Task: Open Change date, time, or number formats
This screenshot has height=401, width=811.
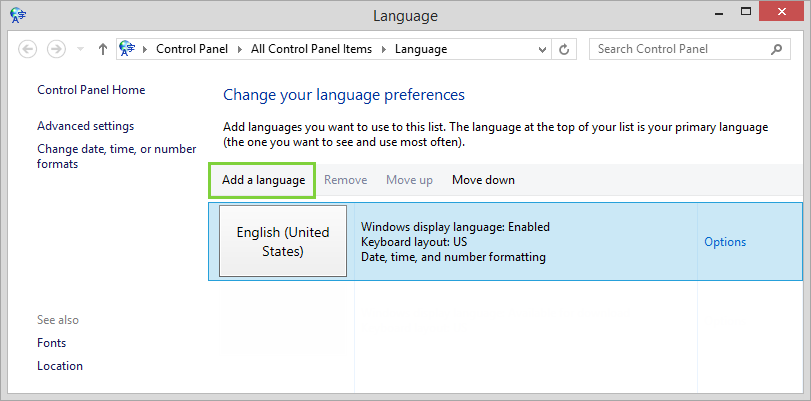Action: (x=116, y=156)
